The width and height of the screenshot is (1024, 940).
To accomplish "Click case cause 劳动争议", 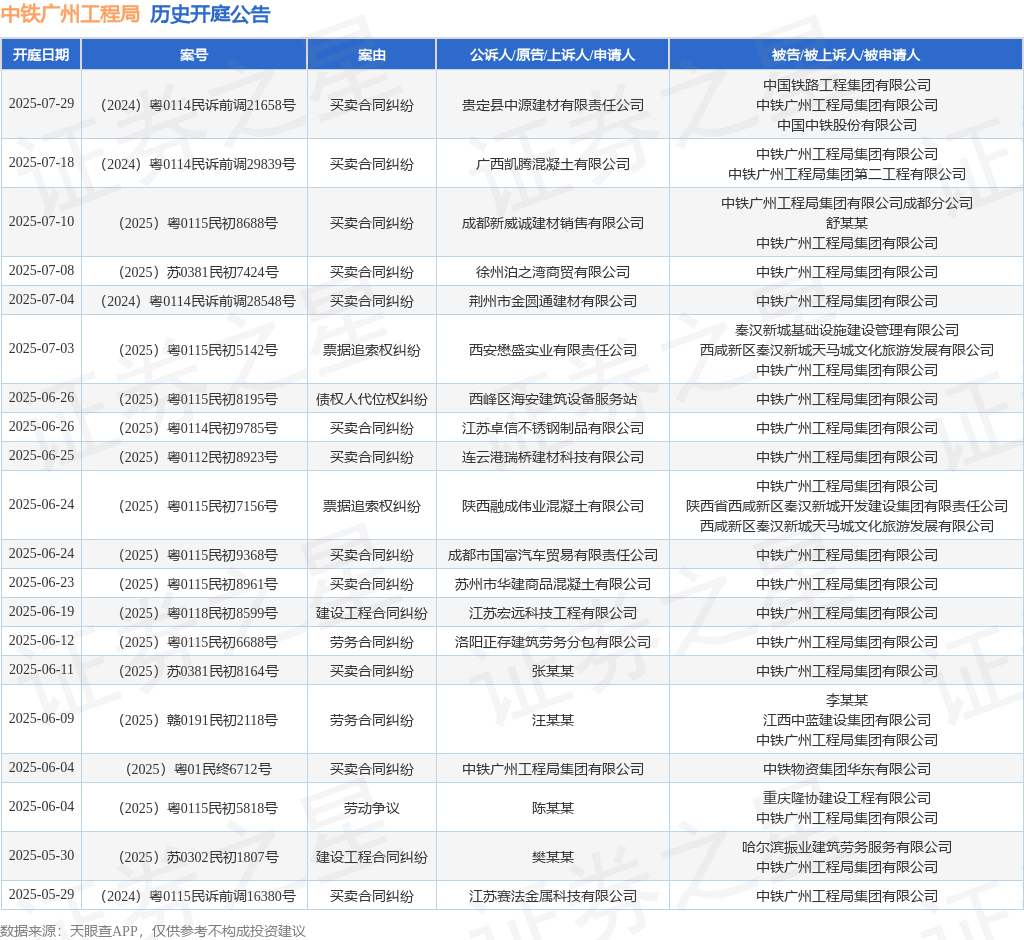I will coord(372,808).
